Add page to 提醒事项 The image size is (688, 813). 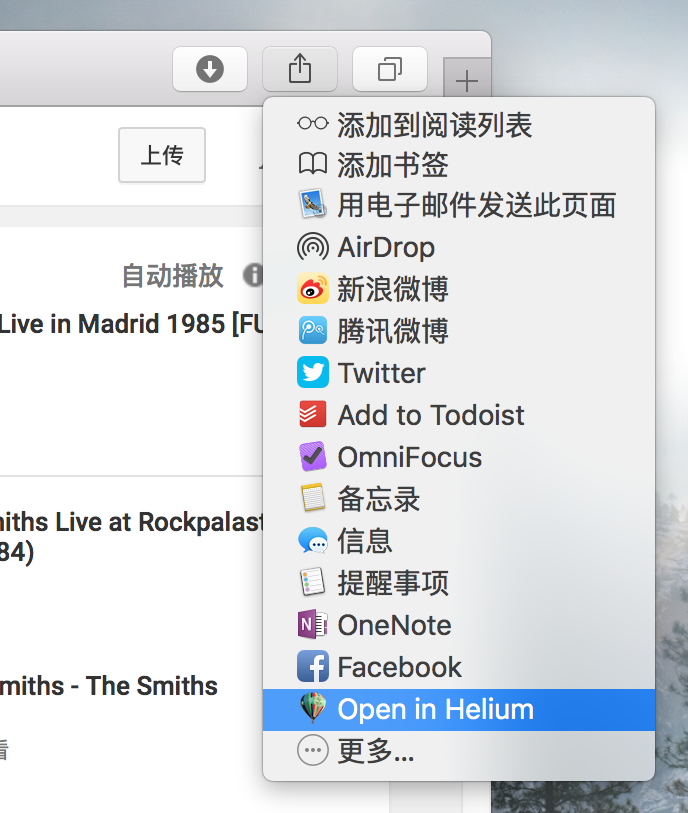click(x=459, y=583)
